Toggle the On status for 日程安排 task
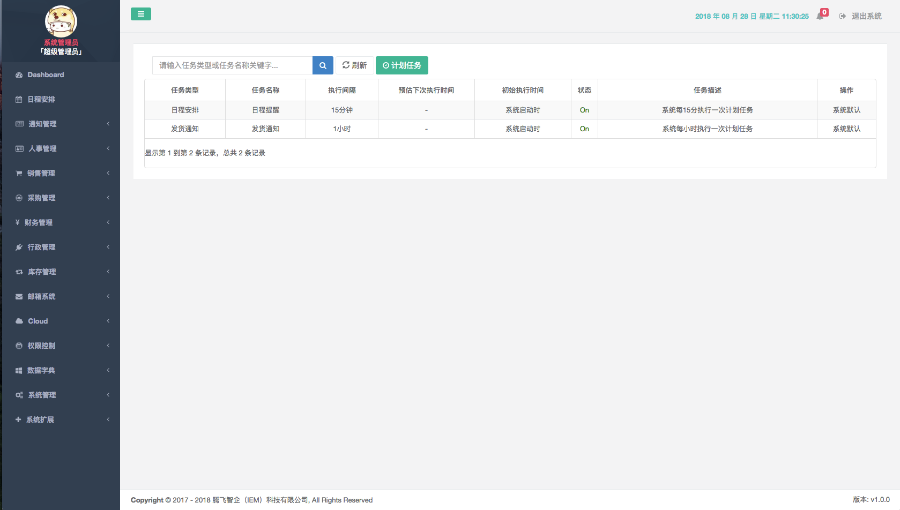This screenshot has height=510, width=900. point(584,110)
